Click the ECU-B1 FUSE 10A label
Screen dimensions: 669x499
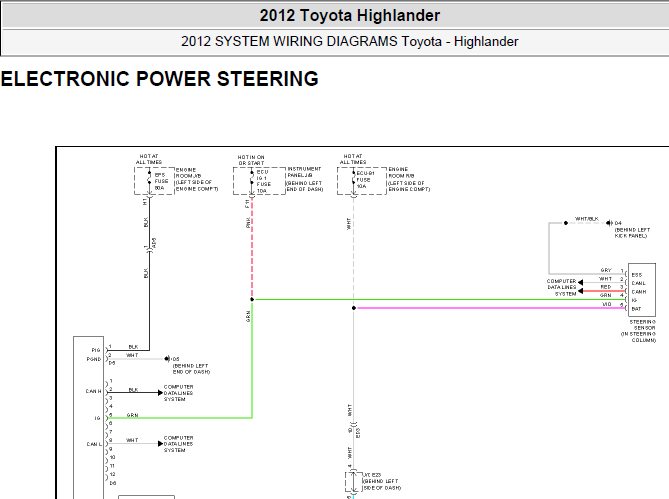365,180
